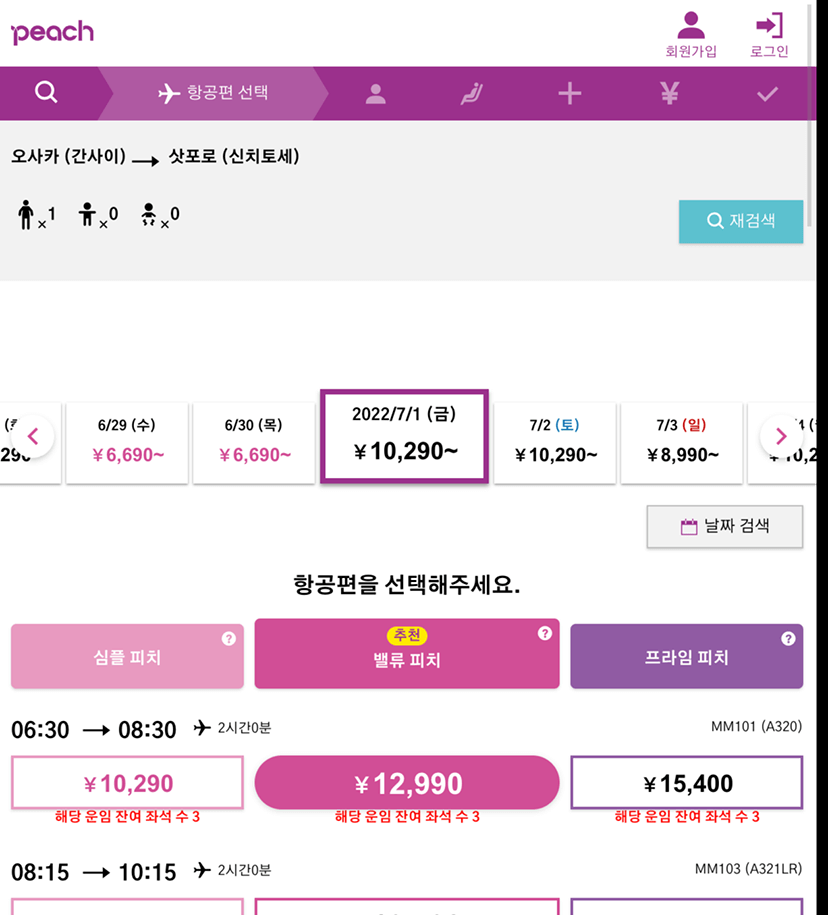This screenshot has width=828, height=915.
Task: Choose ¥15,400 프라임 피치 fare for MM101
Action: 687,783
